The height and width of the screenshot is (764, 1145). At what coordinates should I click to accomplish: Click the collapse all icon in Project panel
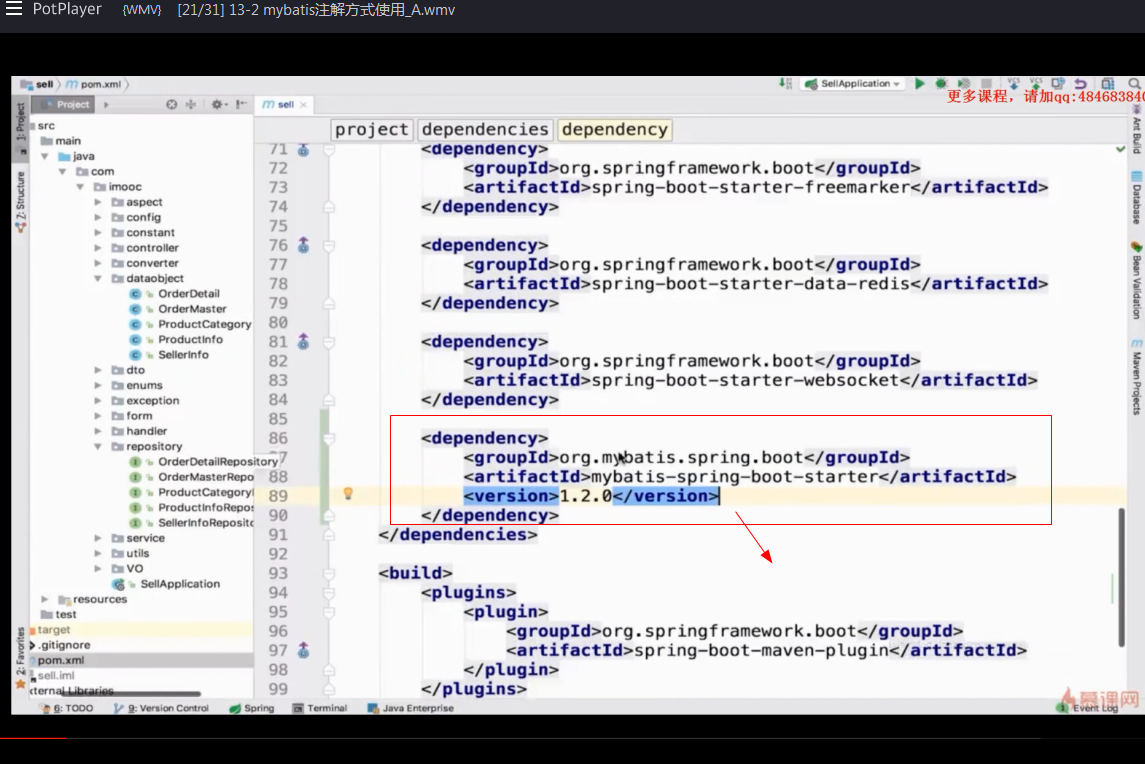[191, 104]
